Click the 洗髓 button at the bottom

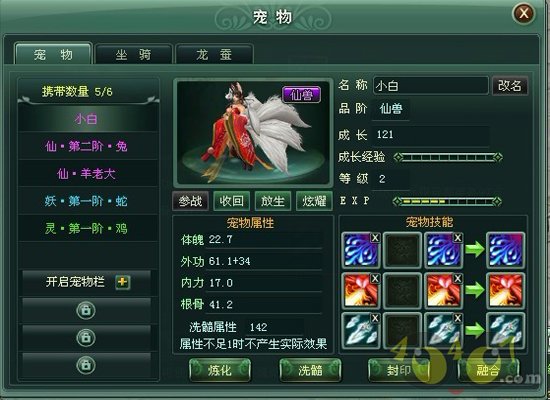tap(310, 370)
